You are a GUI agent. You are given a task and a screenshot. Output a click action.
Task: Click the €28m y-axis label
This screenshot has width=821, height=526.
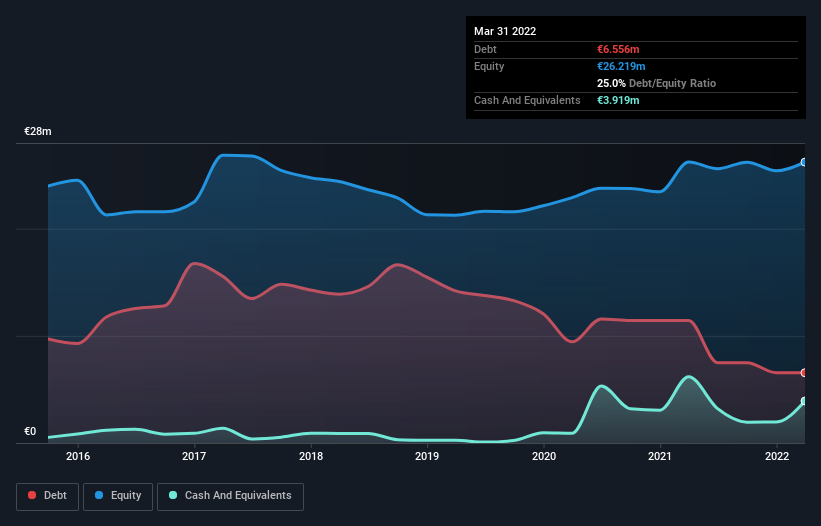click(38, 131)
